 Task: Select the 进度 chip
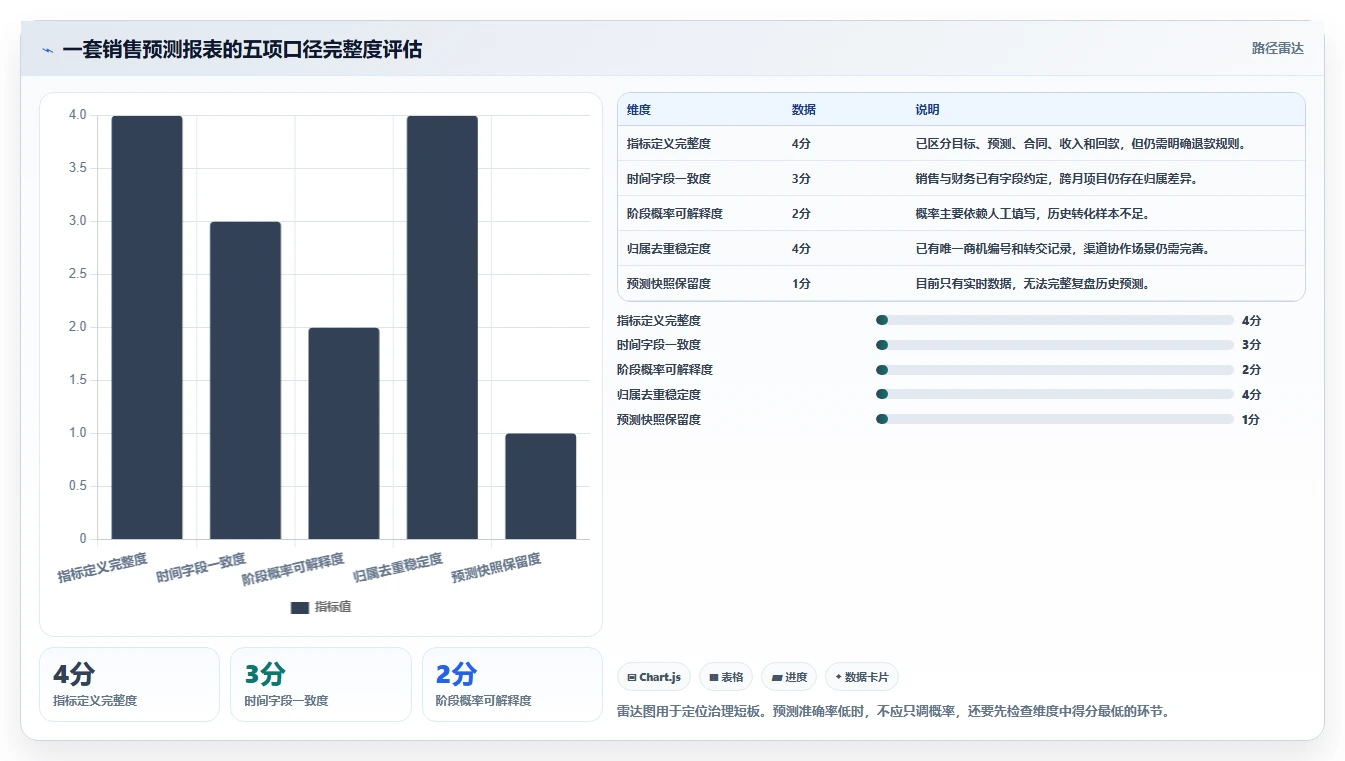tap(789, 677)
